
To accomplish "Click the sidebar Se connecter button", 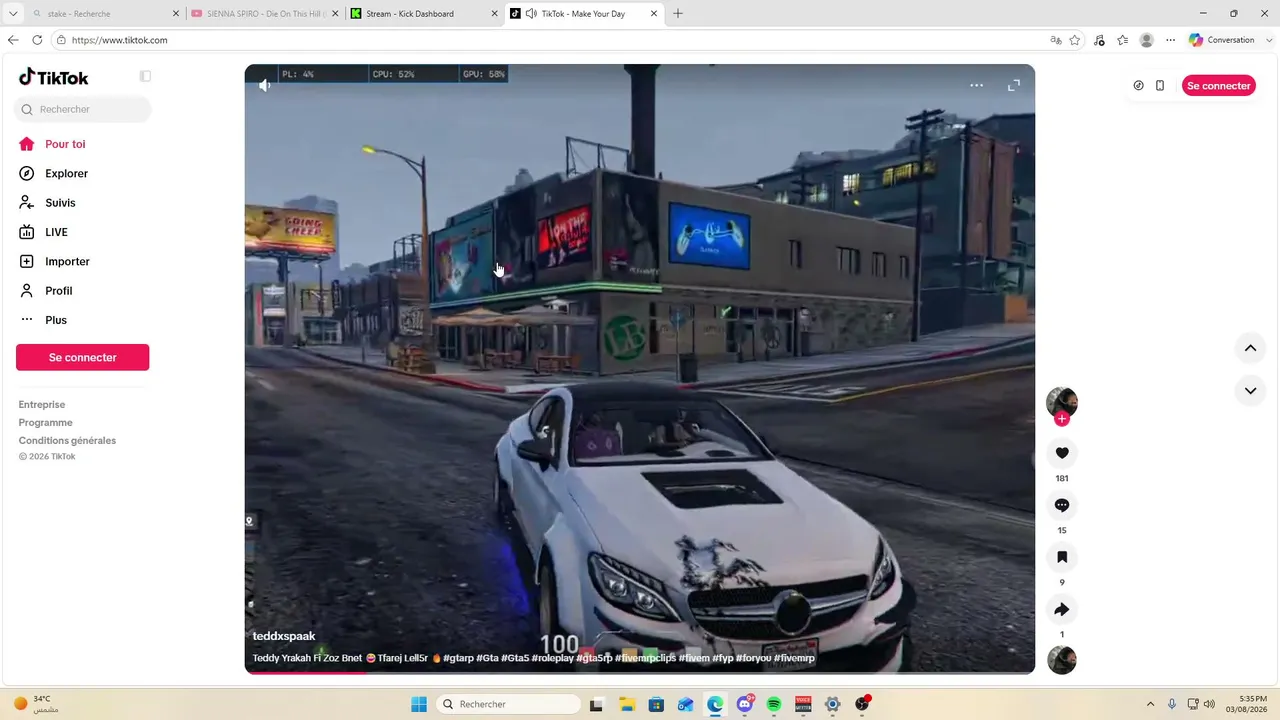I will (x=83, y=357).
